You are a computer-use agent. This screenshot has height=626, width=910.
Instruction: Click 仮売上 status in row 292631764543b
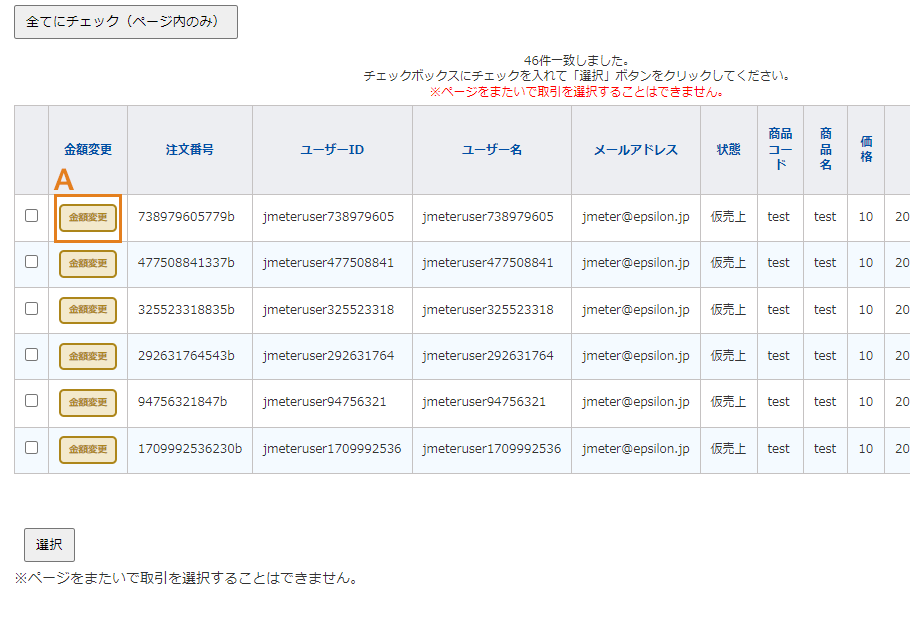tap(728, 356)
